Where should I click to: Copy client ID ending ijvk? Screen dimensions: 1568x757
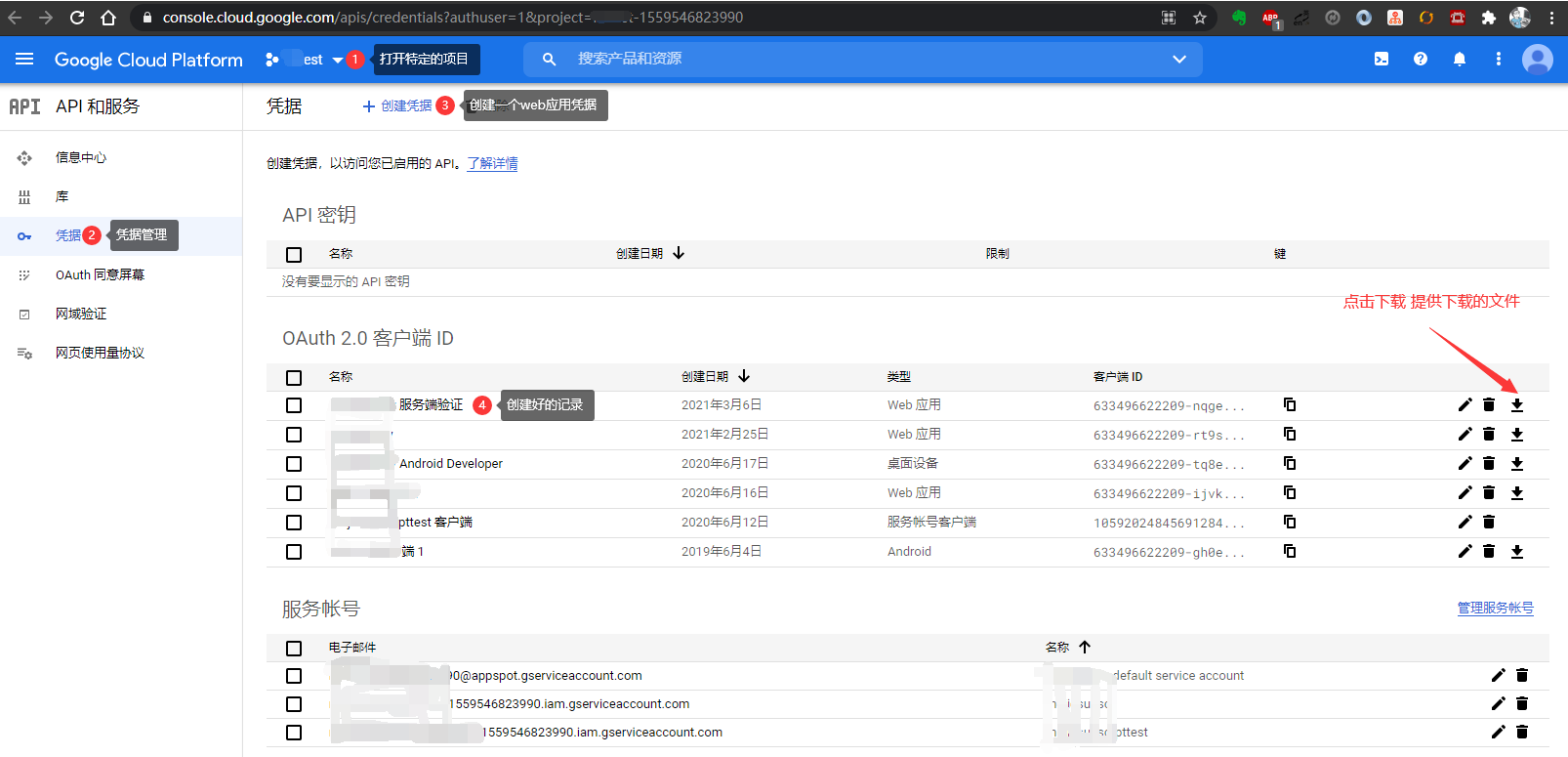pos(1290,492)
